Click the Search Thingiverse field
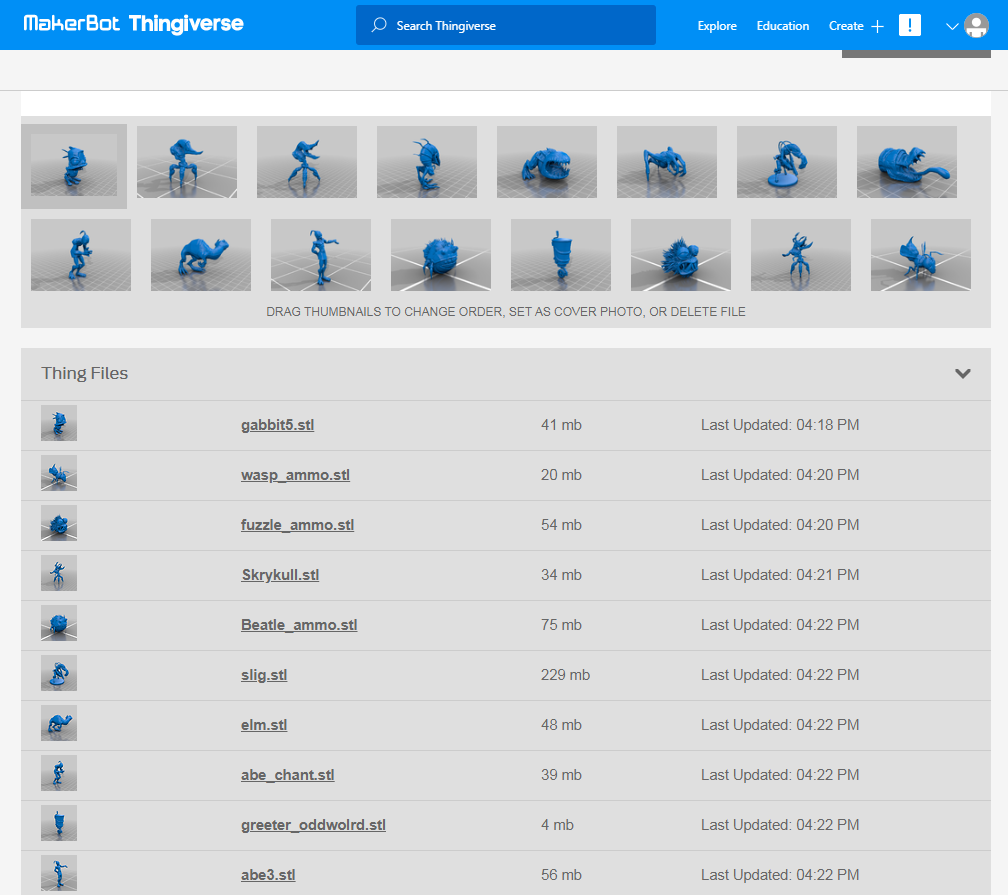This screenshot has width=1008, height=895. tap(506, 25)
